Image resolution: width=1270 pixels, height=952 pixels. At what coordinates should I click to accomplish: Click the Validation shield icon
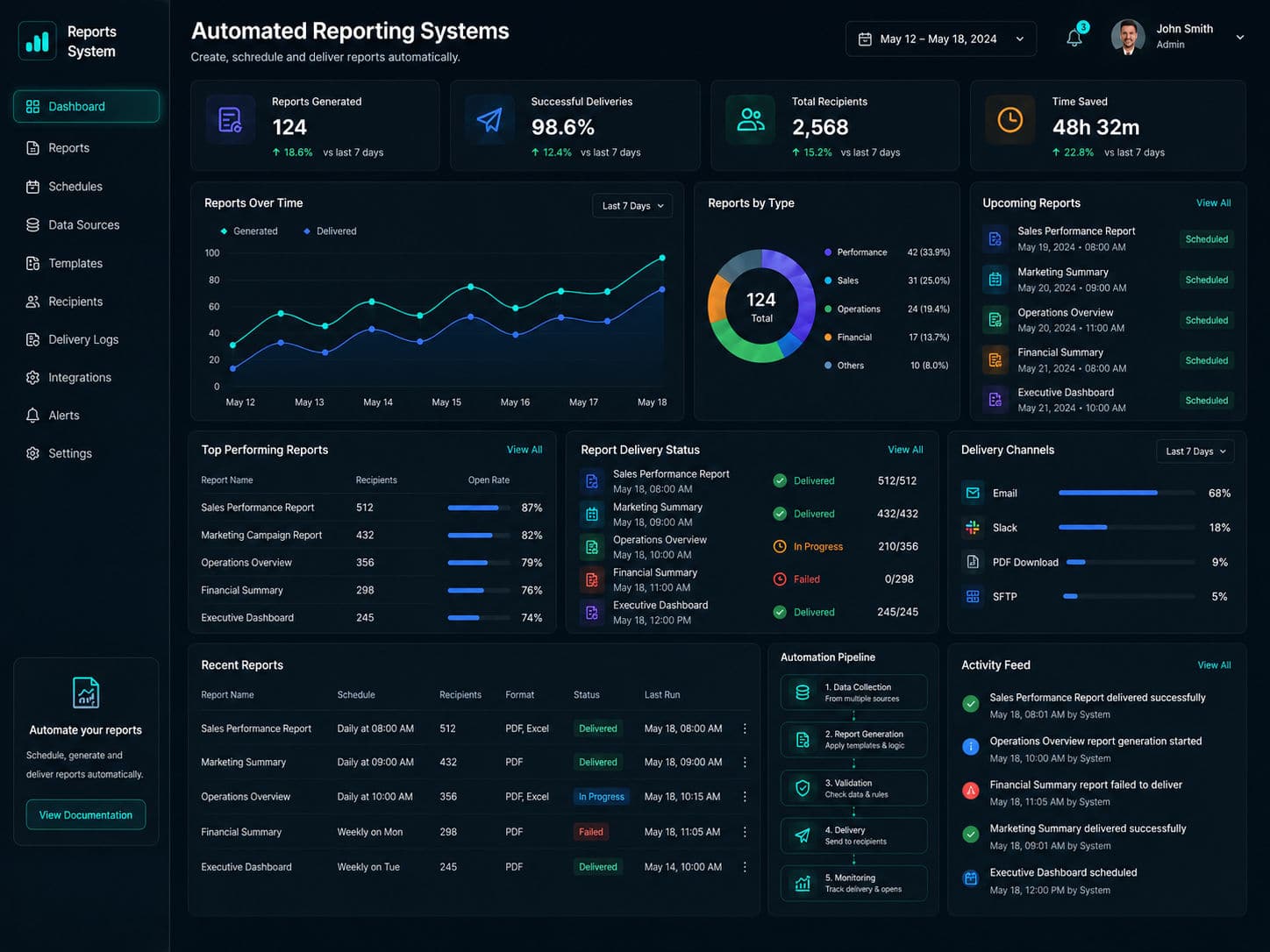803,788
